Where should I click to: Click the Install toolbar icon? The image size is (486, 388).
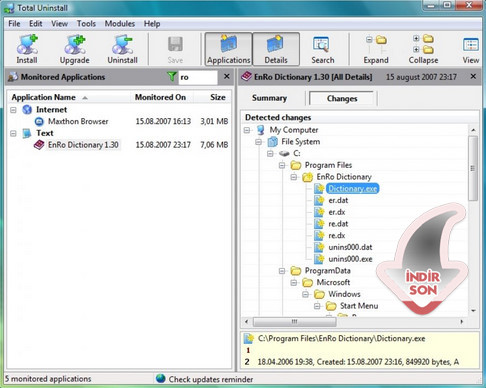coord(27,49)
